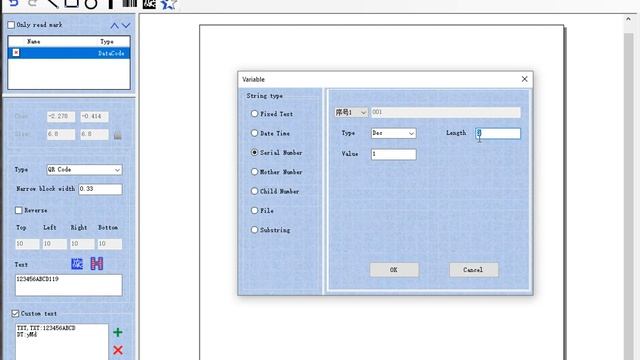The height and width of the screenshot is (360, 640).
Task: Select Mother Number string type
Action: [254, 172]
